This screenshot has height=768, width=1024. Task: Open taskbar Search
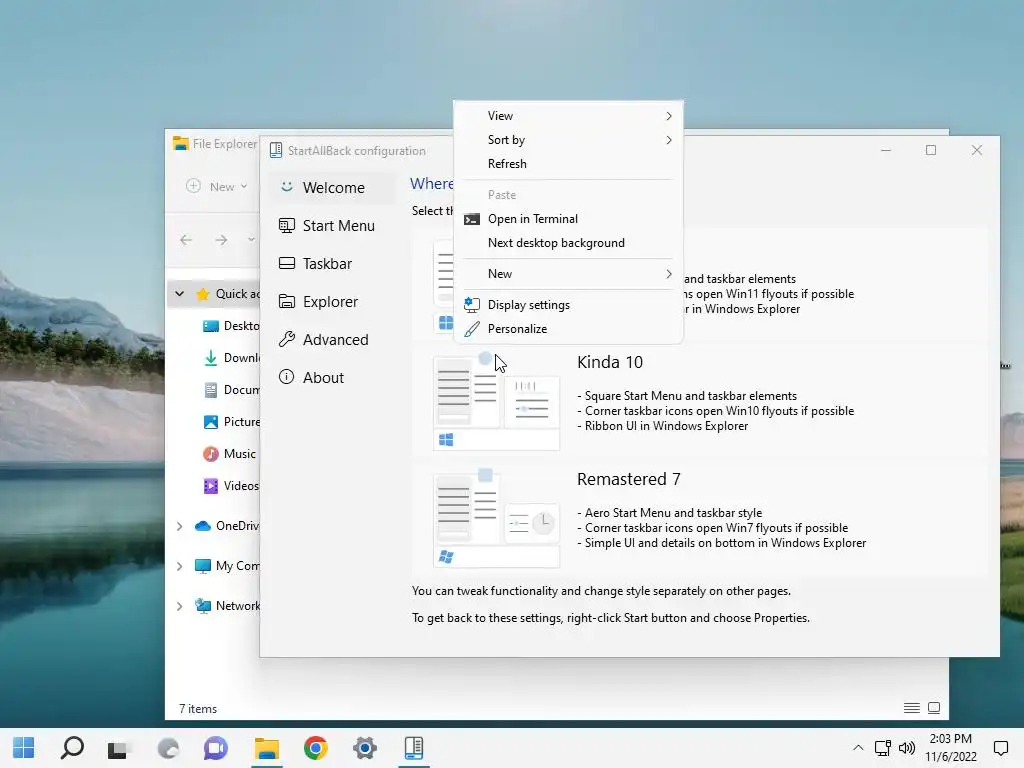coord(72,748)
